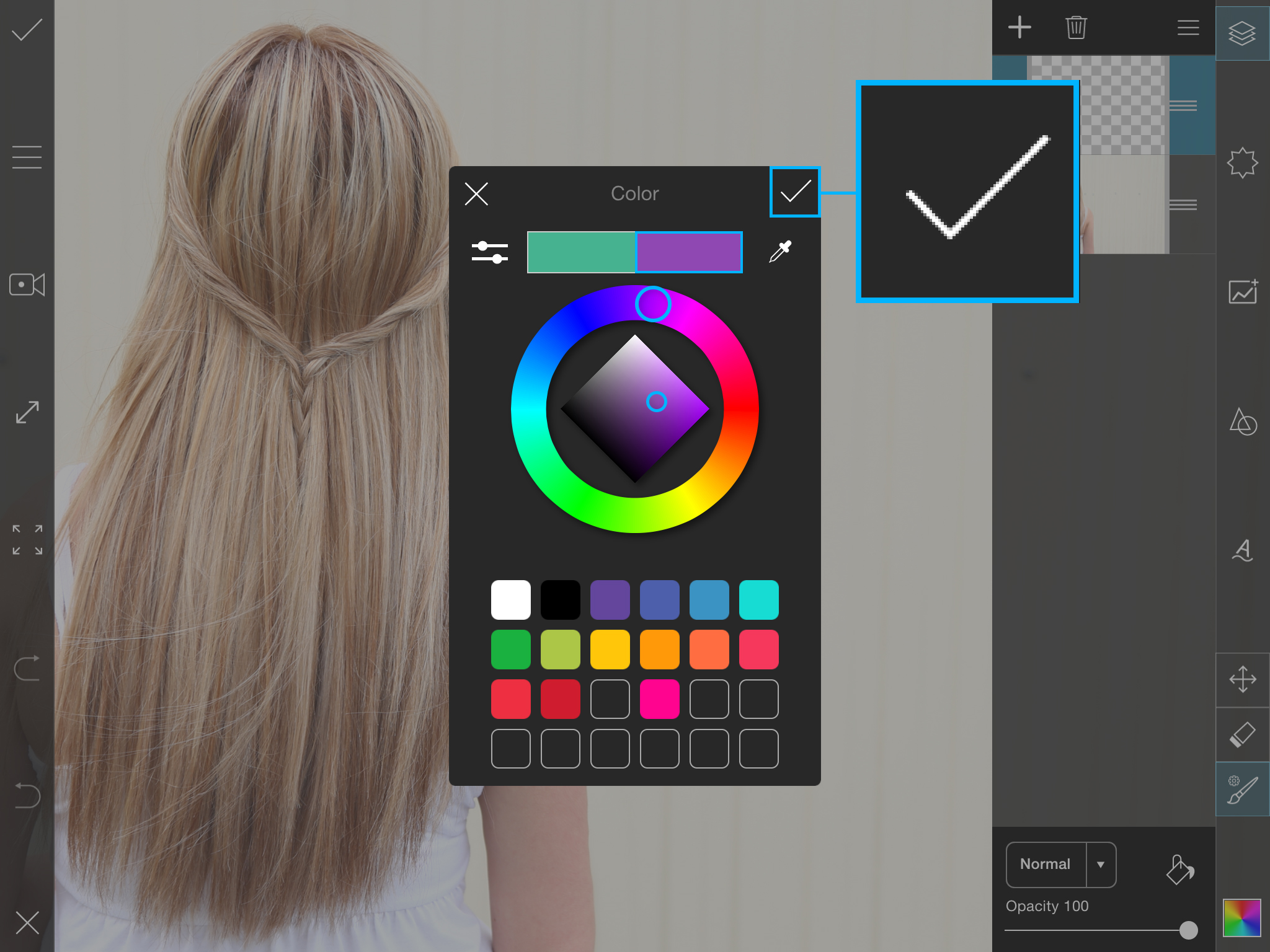The image size is (1270, 952).
Task: Click the Add Layer button
Action: click(x=1020, y=26)
